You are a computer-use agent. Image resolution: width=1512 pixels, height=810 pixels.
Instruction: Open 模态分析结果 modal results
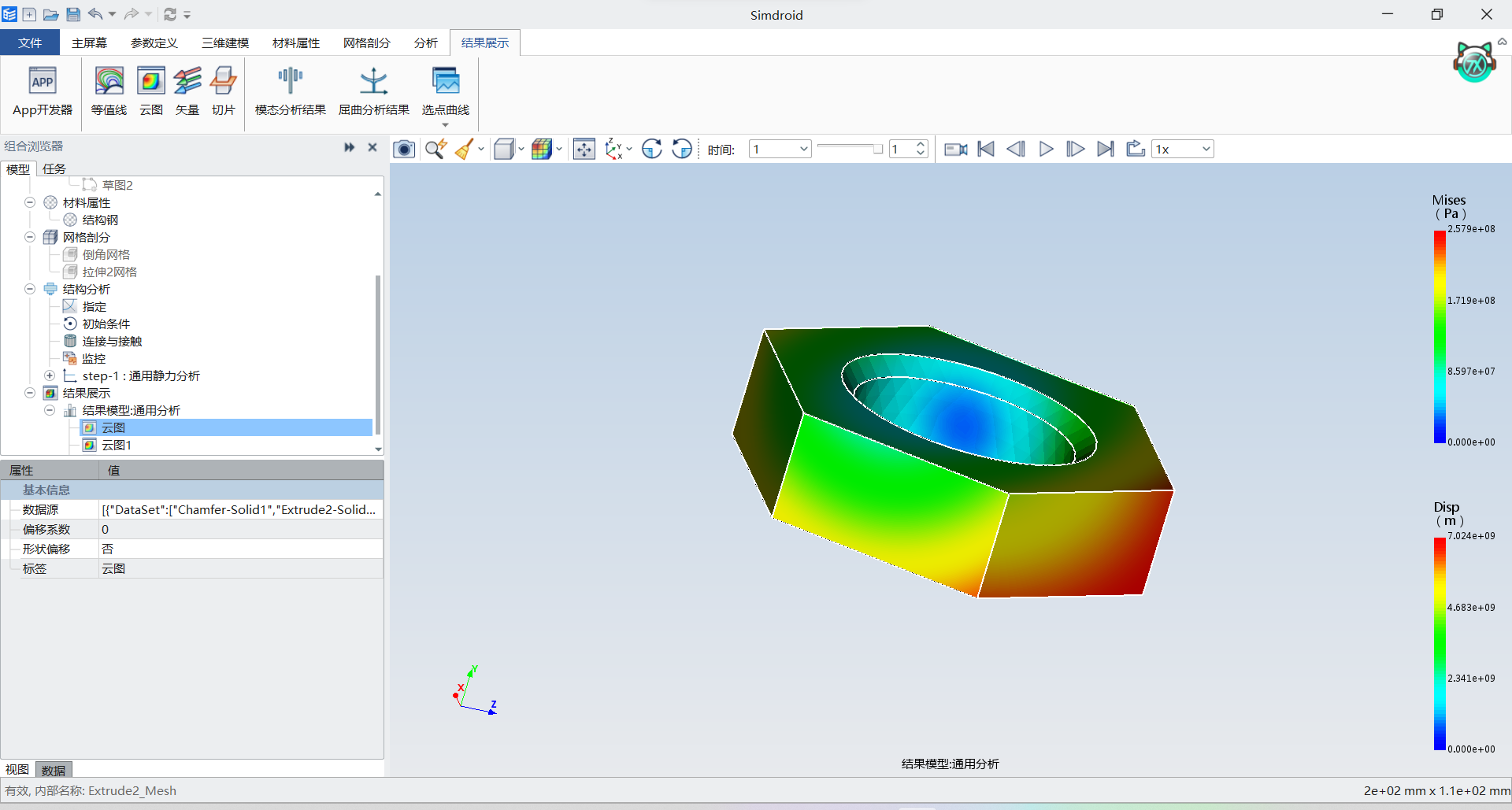click(290, 92)
